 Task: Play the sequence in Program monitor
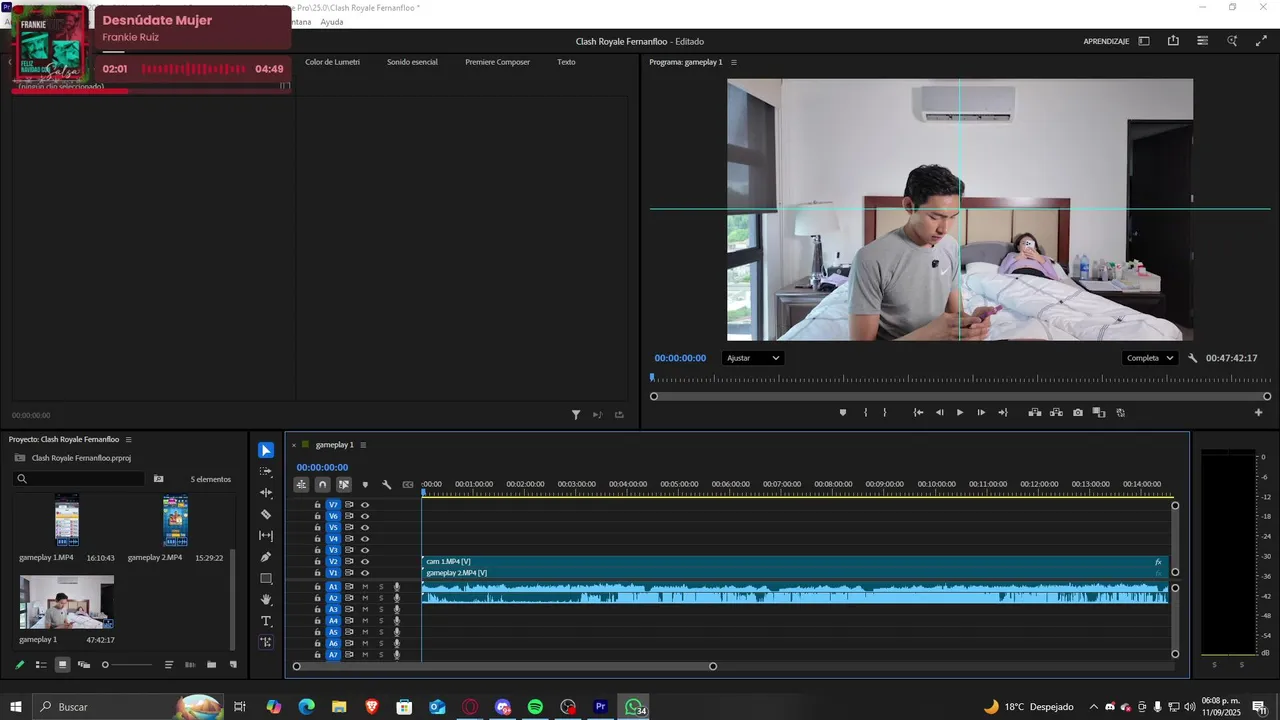(x=960, y=412)
